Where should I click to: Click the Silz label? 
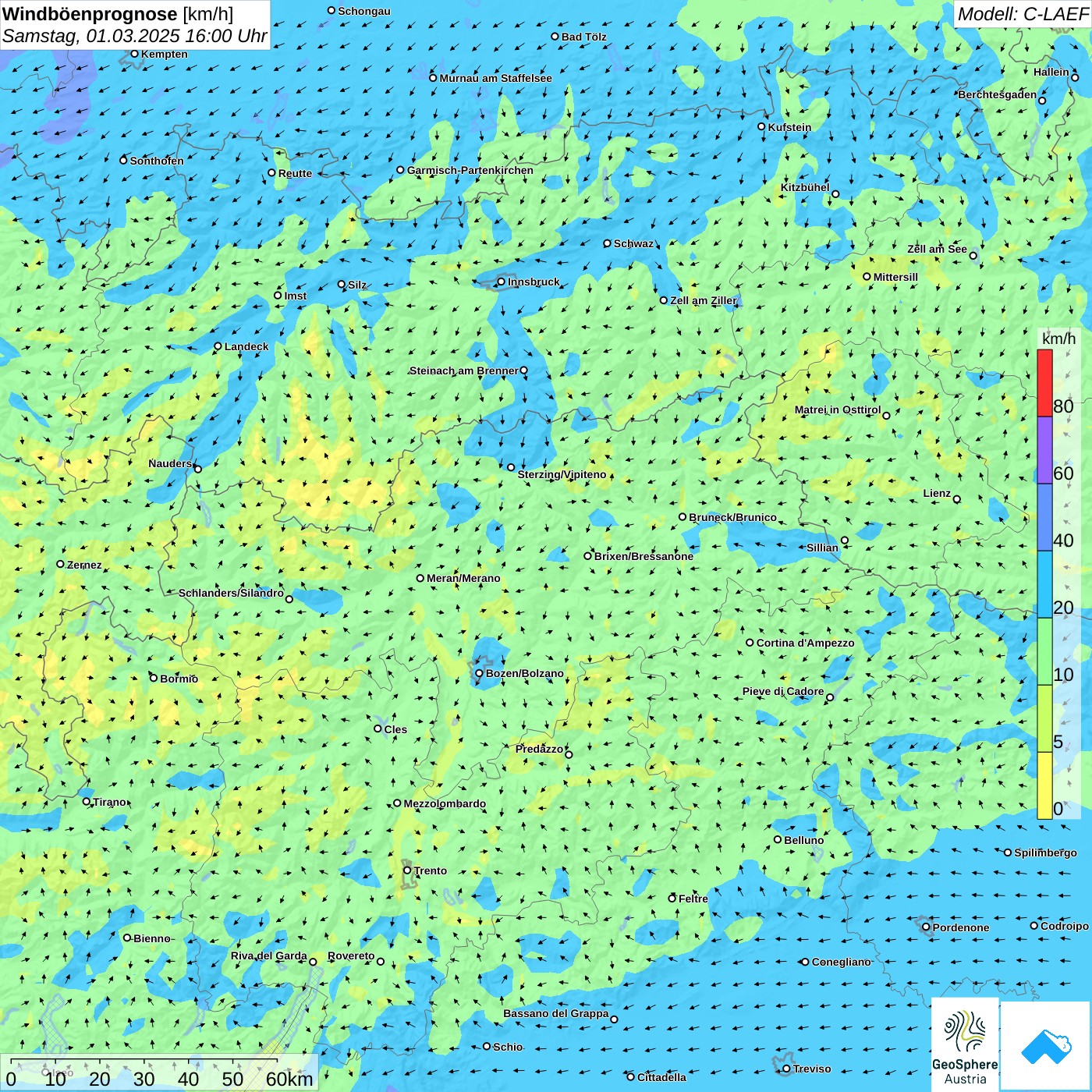click(357, 285)
